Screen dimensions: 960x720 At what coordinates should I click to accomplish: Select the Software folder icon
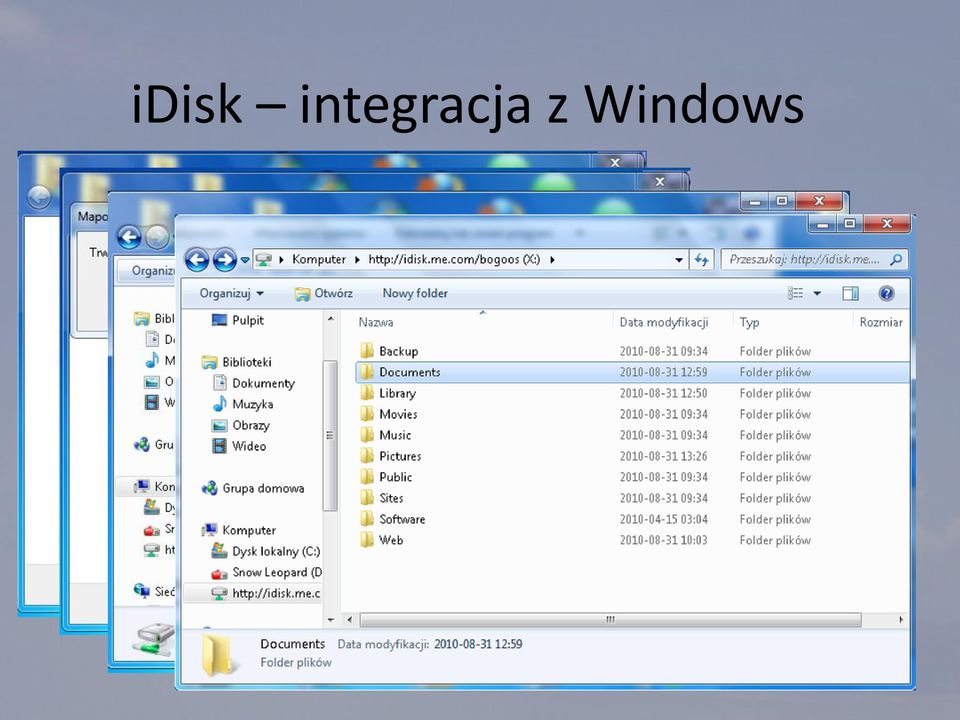(367, 519)
